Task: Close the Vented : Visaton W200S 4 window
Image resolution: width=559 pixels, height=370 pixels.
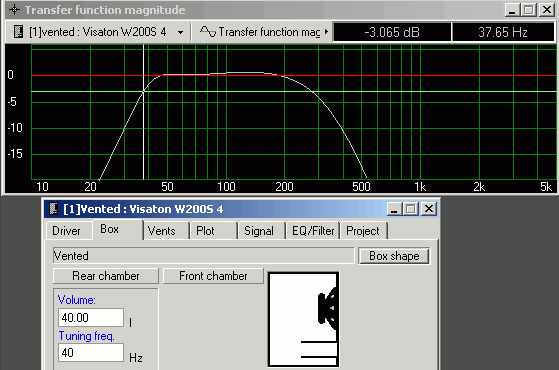Action: 429,209
